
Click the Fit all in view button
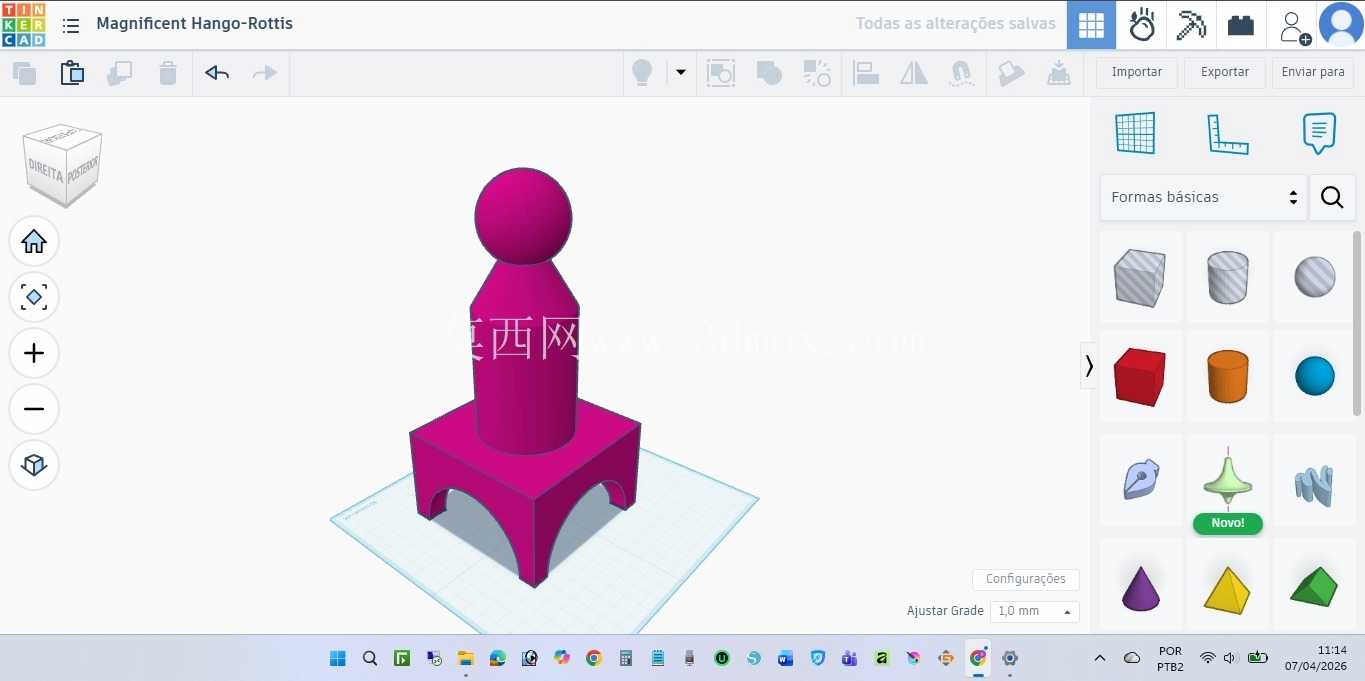(34, 297)
